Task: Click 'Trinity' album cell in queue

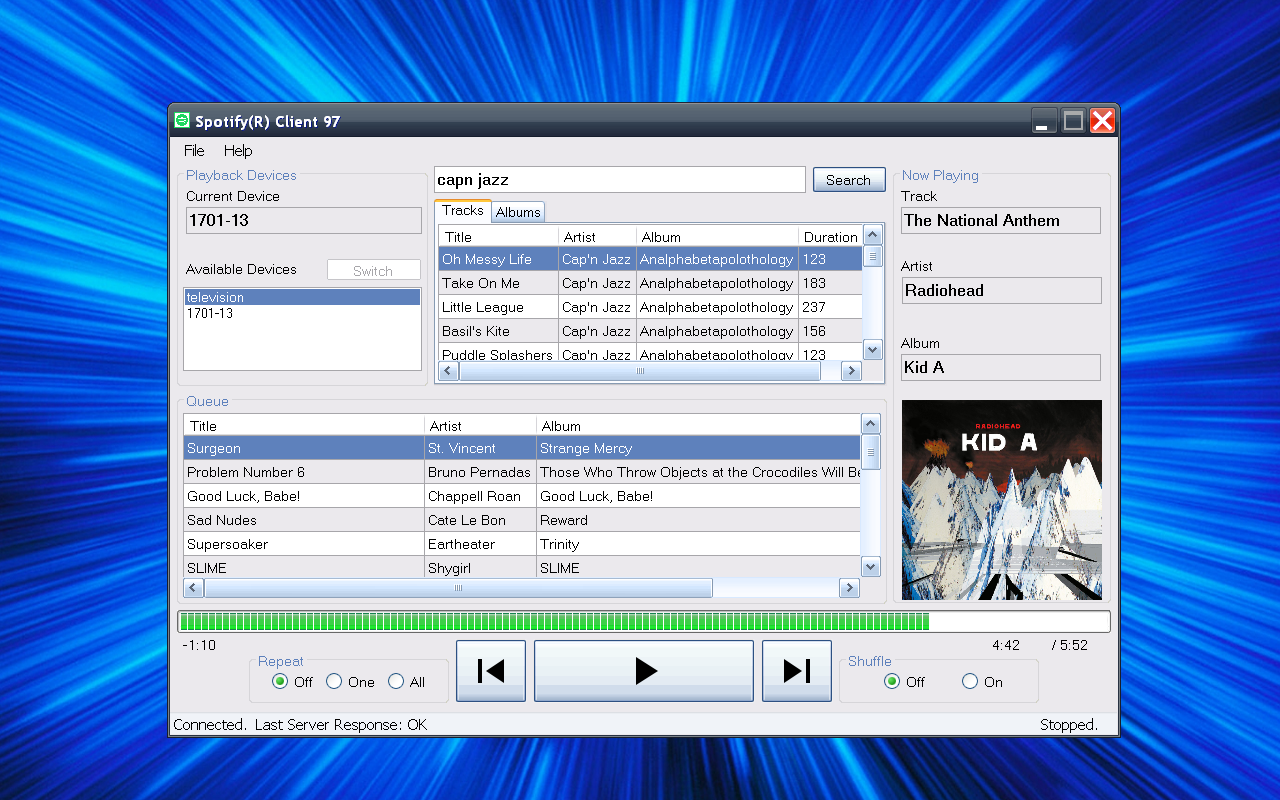Action: [x=698, y=544]
